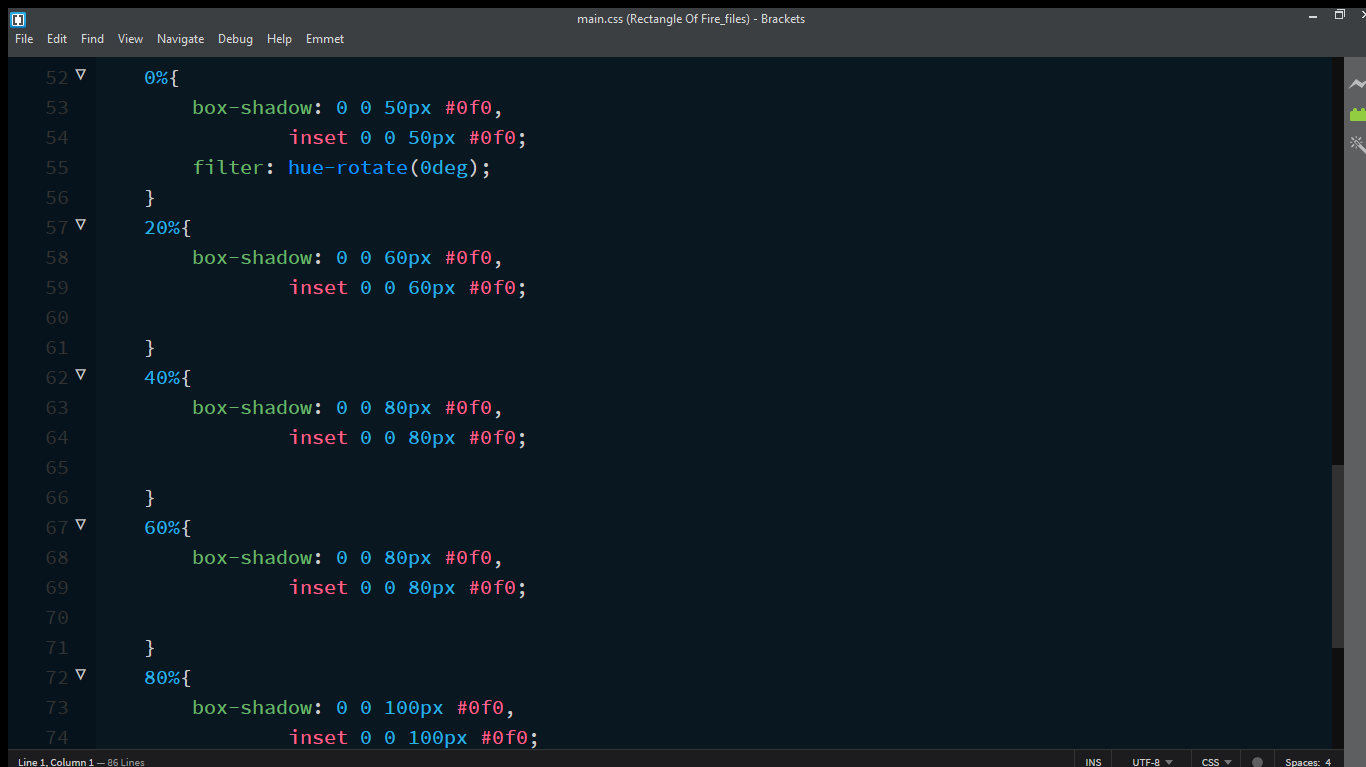
Task: Open the Edit menu
Action: (57, 39)
